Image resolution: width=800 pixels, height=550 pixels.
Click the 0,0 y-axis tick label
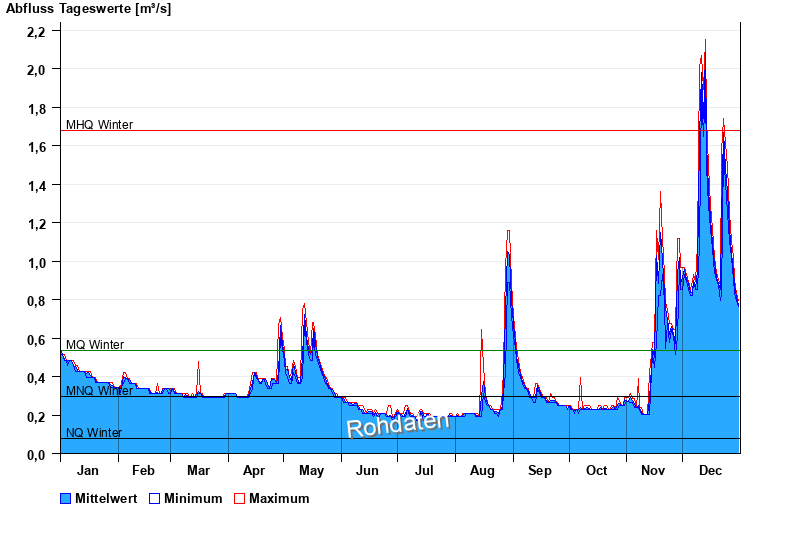(x=36, y=454)
